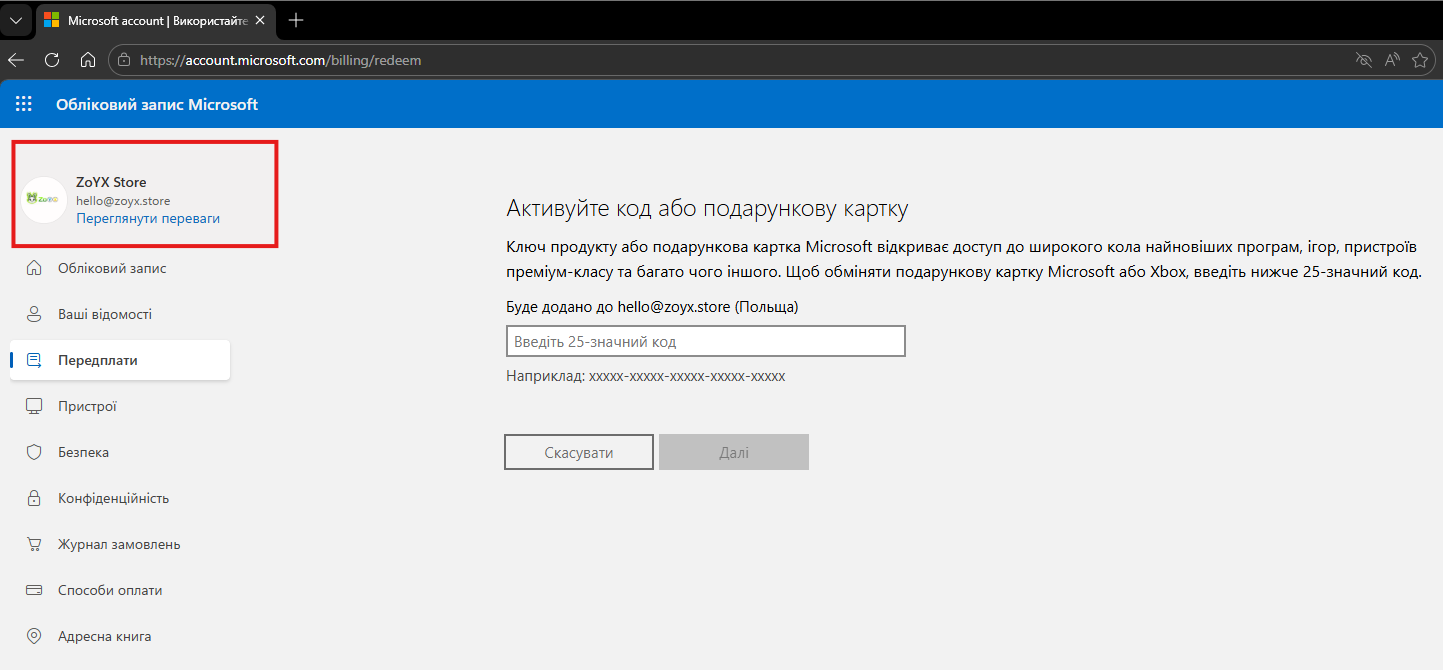Add page to favorites star icon
Image resolution: width=1443 pixels, height=670 pixels.
(x=1420, y=60)
